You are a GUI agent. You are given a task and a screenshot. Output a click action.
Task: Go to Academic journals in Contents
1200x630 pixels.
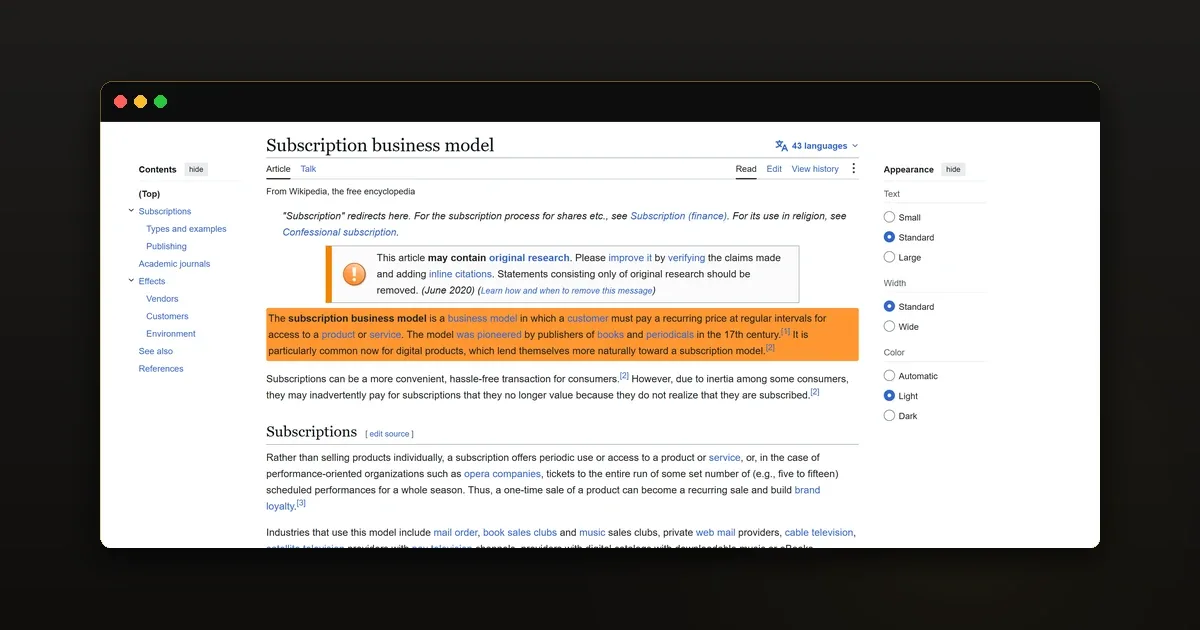pos(174,264)
